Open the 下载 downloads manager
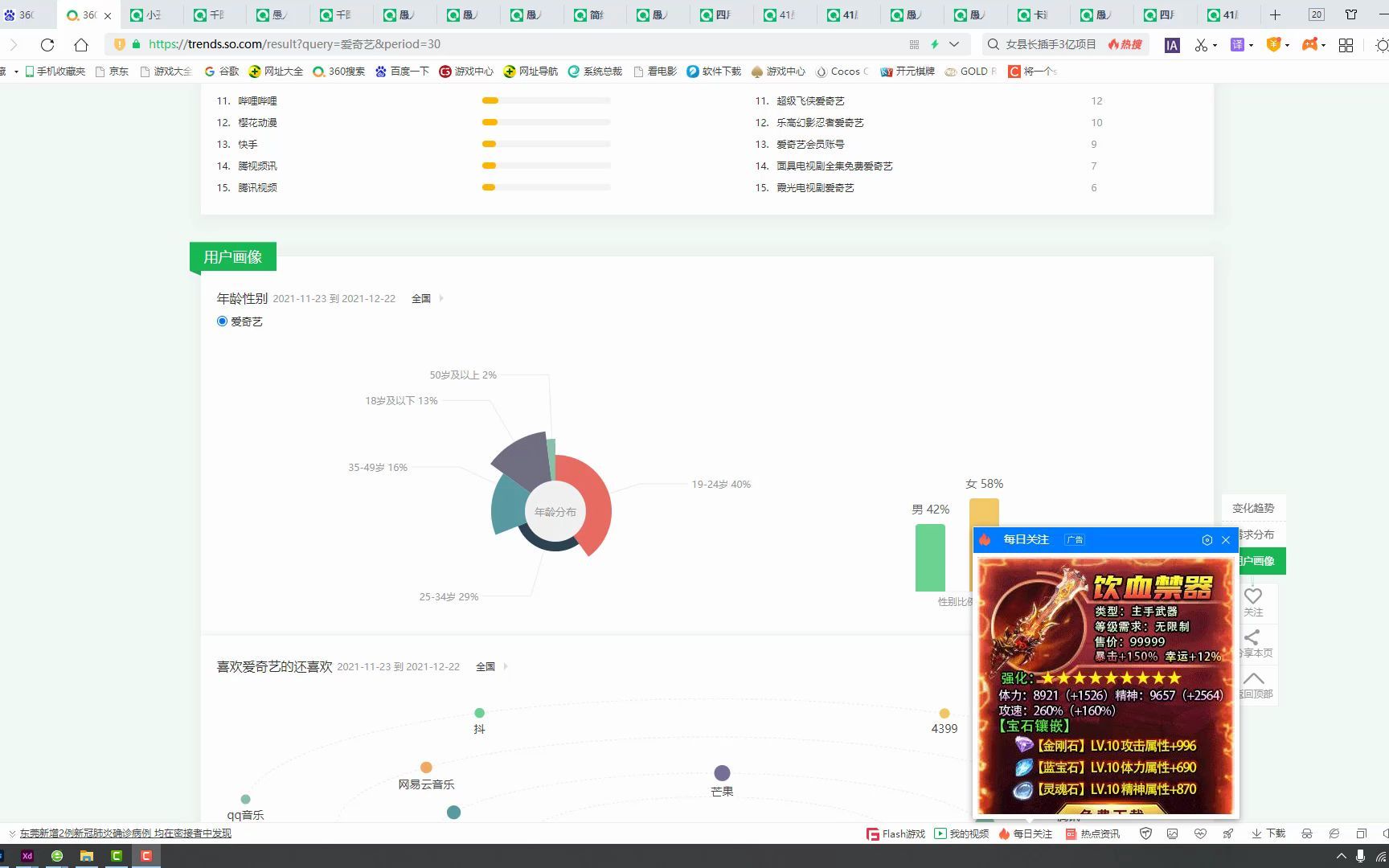The width and height of the screenshot is (1389, 868). coord(1268,834)
